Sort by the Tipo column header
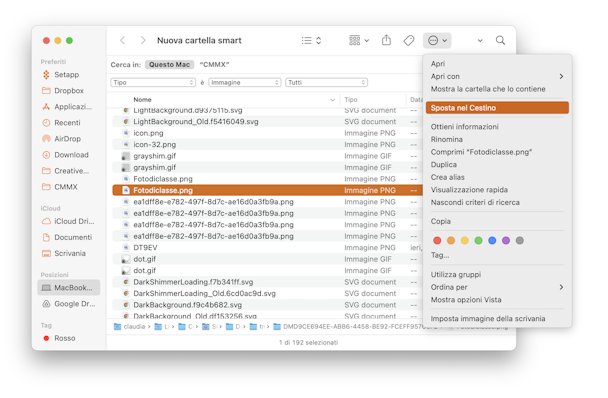This screenshot has height=398, width=608. pos(351,100)
